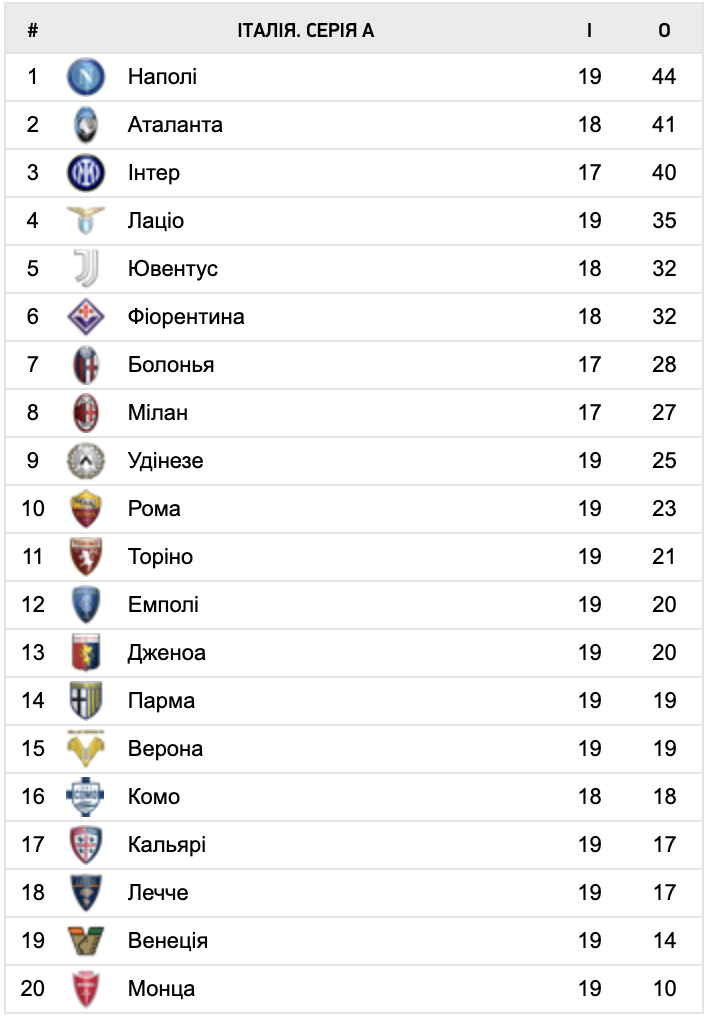Select the Верона team name
This screenshot has width=708, height=1018.
pyautogui.click(x=165, y=749)
